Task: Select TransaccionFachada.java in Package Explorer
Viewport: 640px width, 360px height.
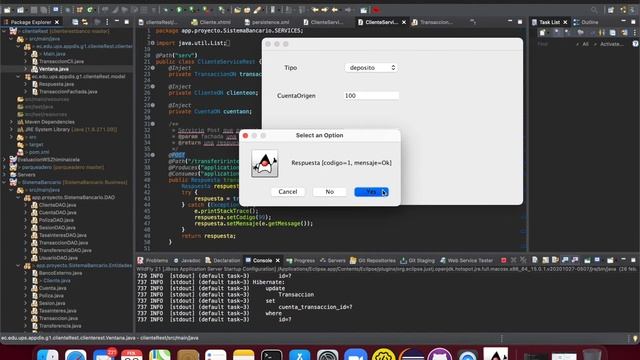Action: click(68, 92)
